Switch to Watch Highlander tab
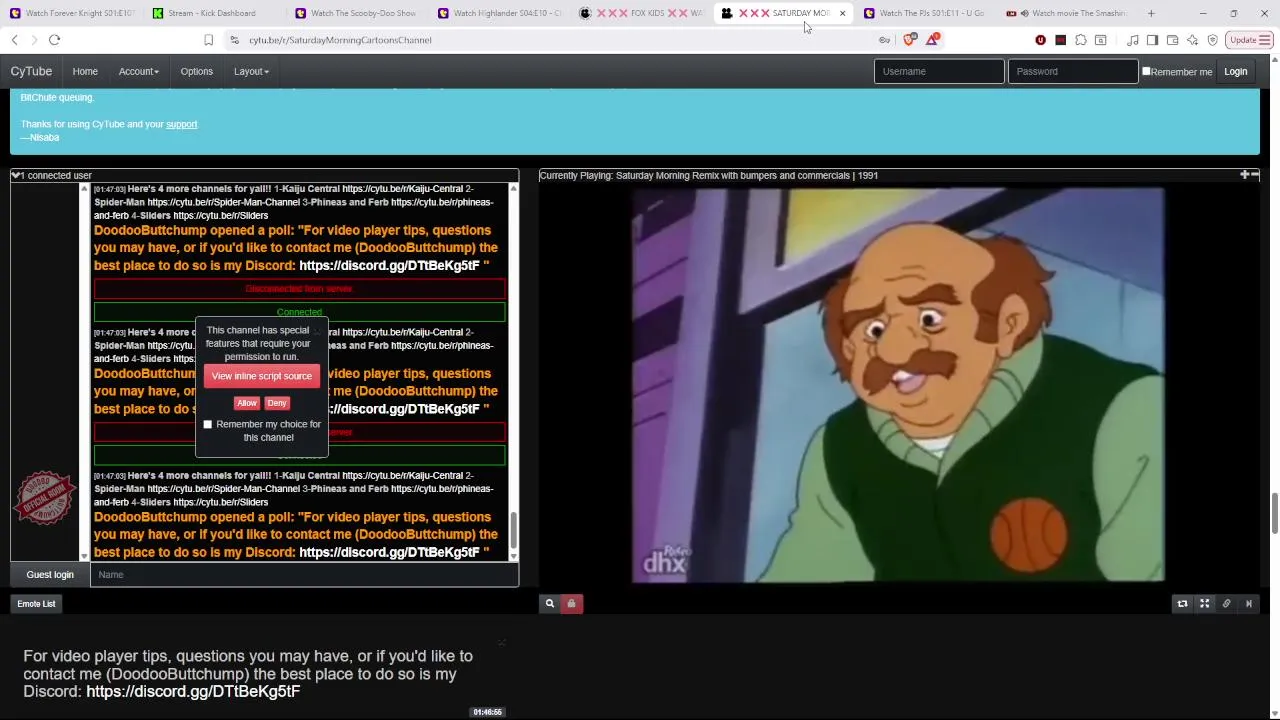The width and height of the screenshot is (1280, 720). [x=500, y=13]
